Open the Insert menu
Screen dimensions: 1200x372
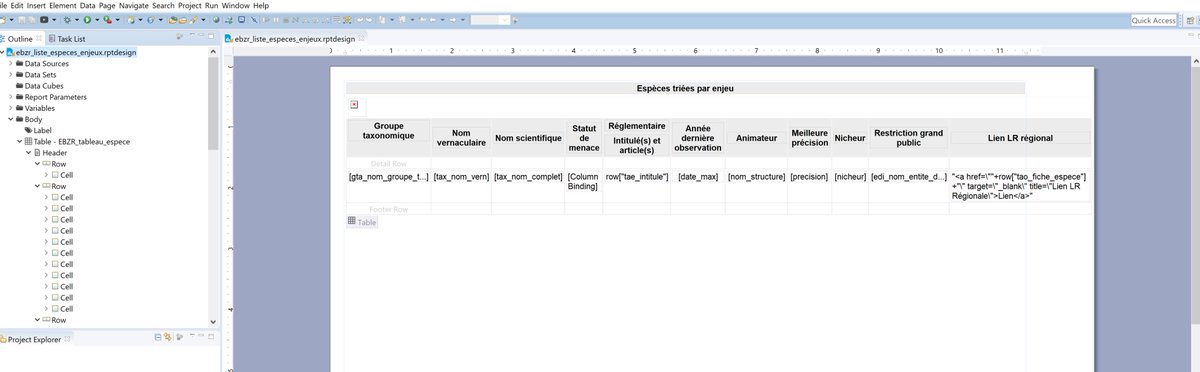[37, 5]
